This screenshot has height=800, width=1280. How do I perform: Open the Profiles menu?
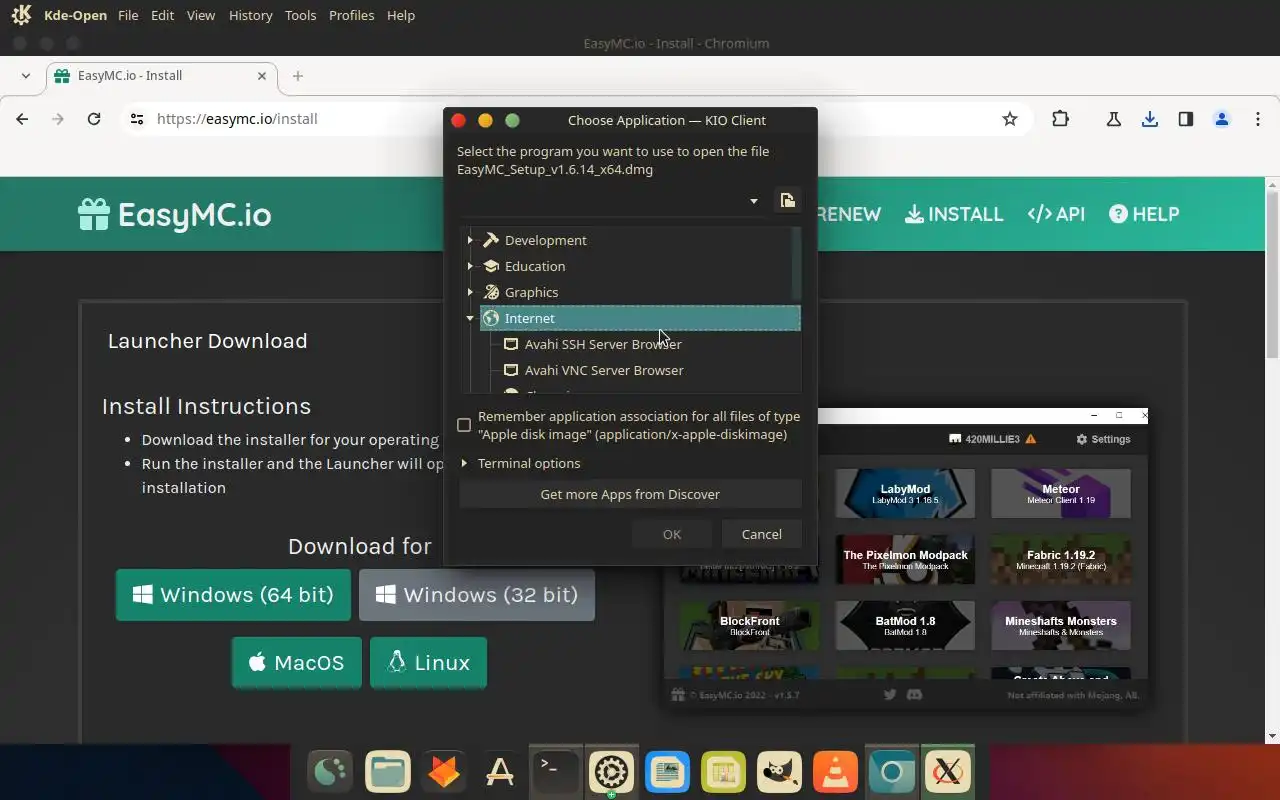[351, 15]
